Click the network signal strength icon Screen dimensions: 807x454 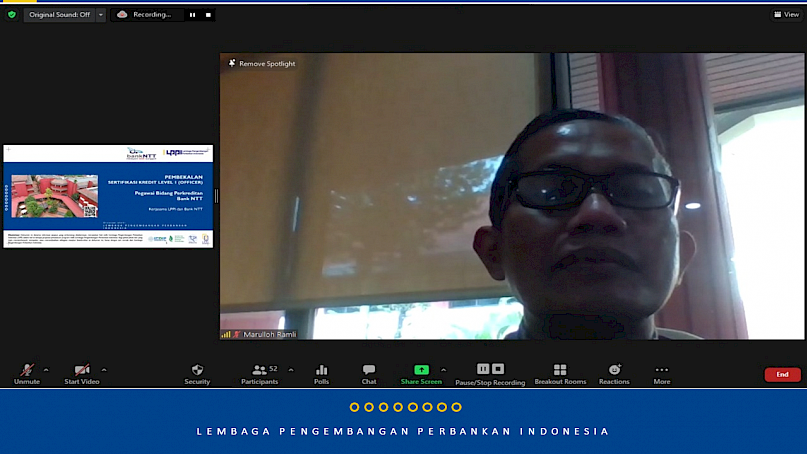[226, 334]
